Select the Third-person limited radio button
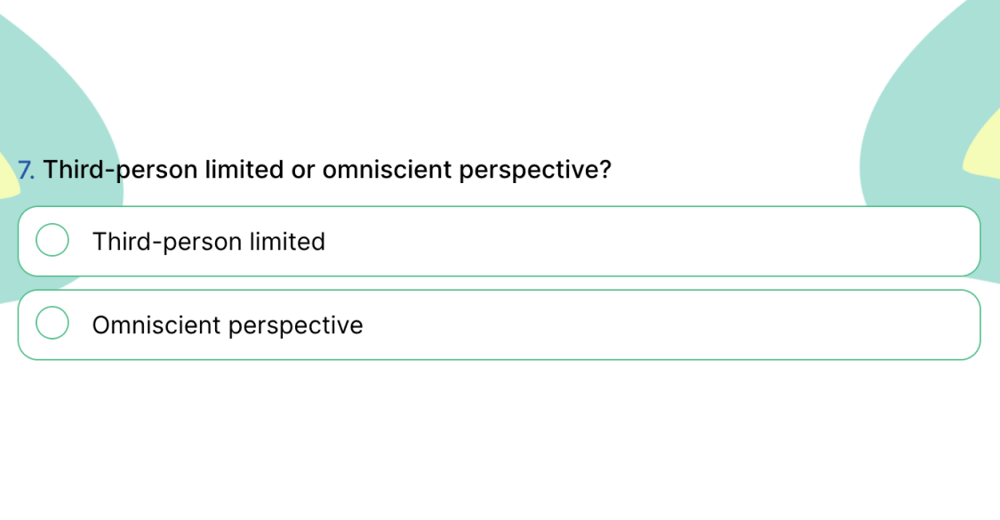This screenshot has width=1000, height=520. pyautogui.click(x=52, y=241)
